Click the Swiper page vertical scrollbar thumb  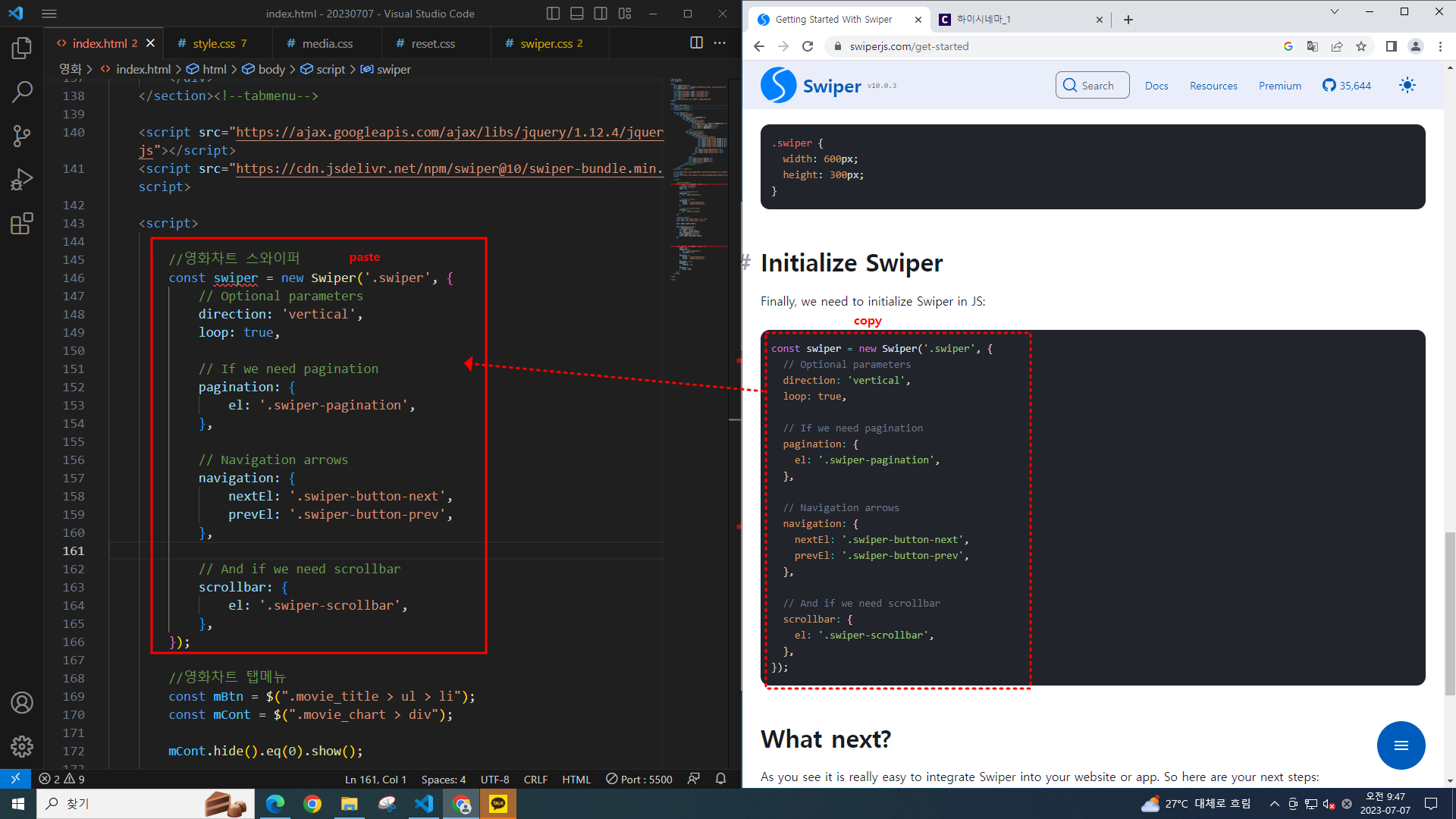click(x=1450, y=613)
